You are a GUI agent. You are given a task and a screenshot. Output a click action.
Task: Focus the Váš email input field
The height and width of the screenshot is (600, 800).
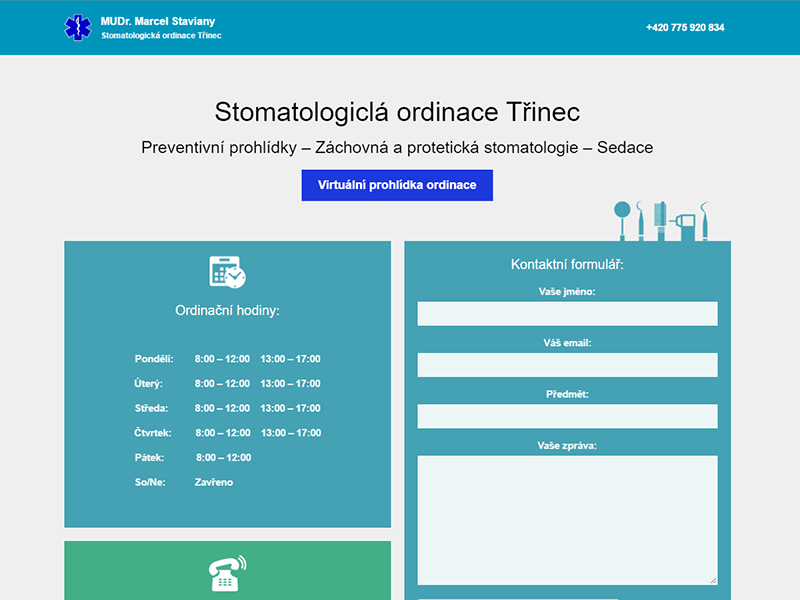pyautogui.click(x=567, y=365)
